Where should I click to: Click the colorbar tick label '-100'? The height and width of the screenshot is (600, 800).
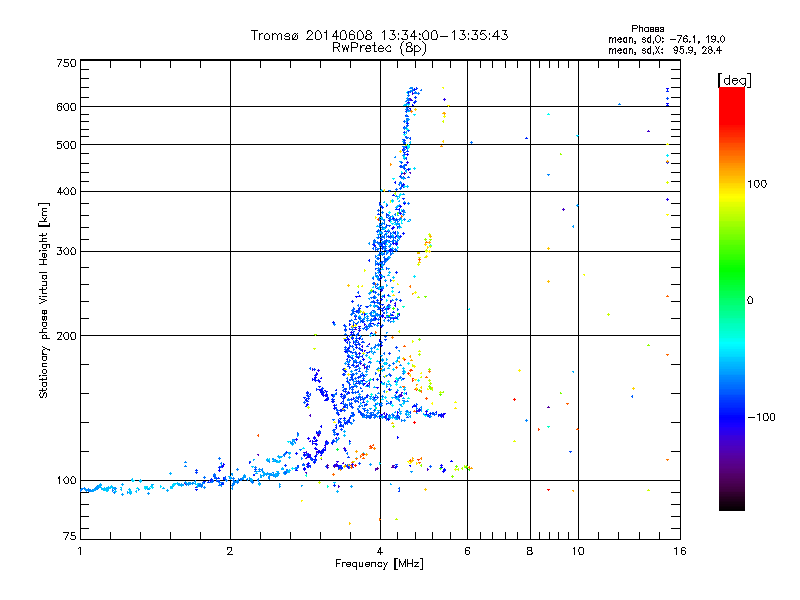click(762, 417)
